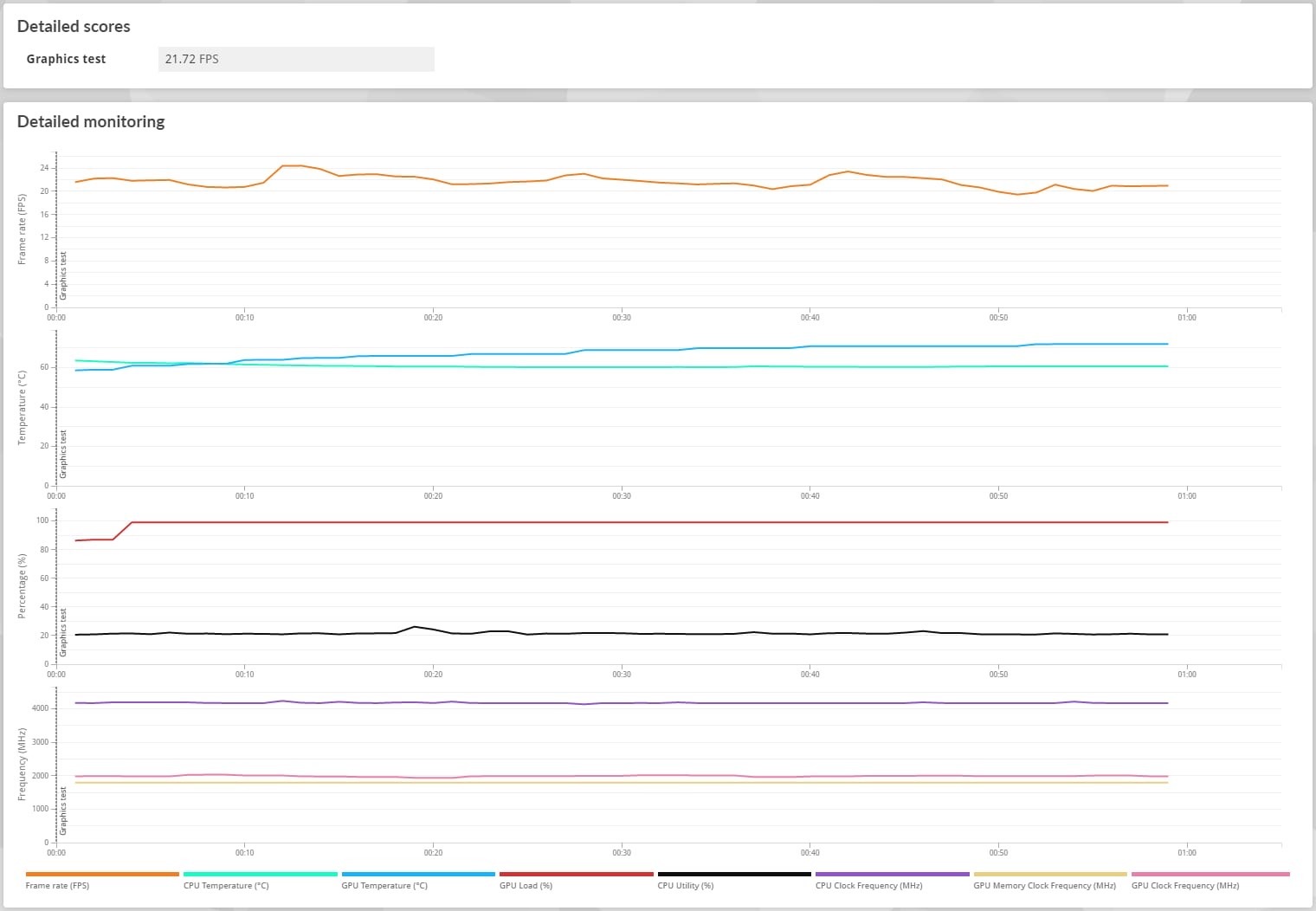The height and width of the screenshot is (911, 1316).
Task: Toggle the CPU Temperature legend swatch
Action: coord(260,875)
